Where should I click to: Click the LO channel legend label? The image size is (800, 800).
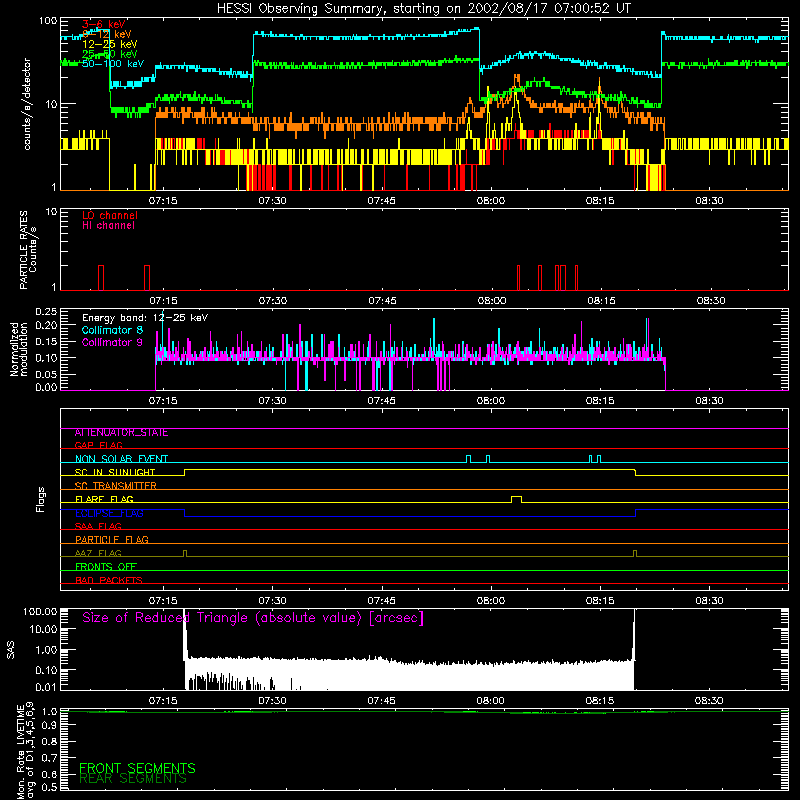point(110,215)
